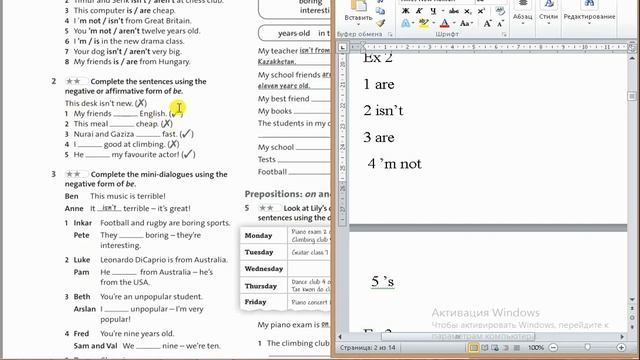Toggle superscript (x²) formatting

(481, 11)
